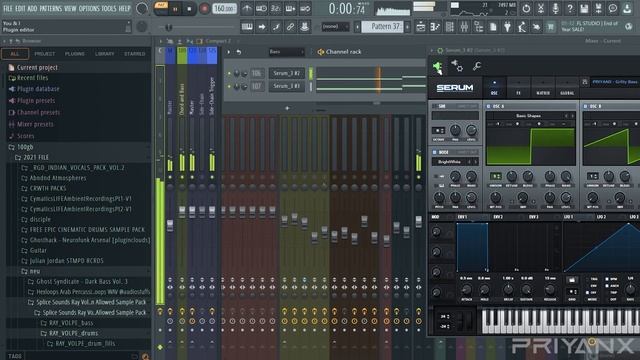The image size is (640, 360).
Task: Toggle wait for input icon
Action: [261, 8]
